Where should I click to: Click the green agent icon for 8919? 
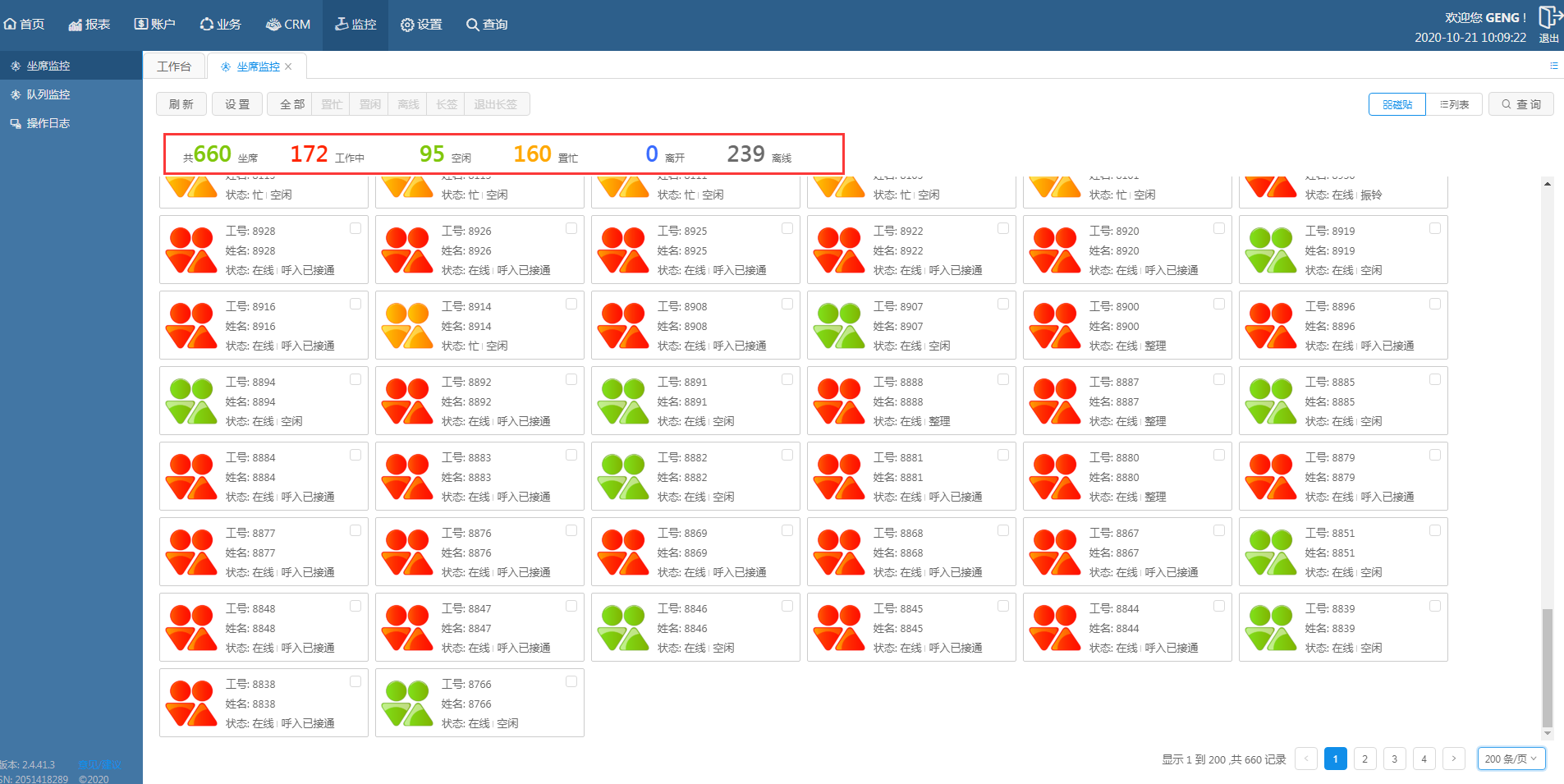tap(1270, 250)
